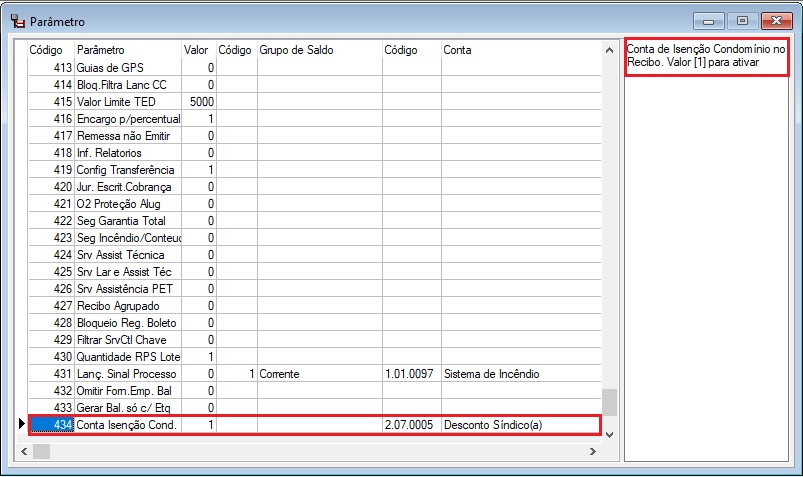
Task: Click the description text 'Conta de Isenção Condomínio no Recibo'
Action: point(706,55)
